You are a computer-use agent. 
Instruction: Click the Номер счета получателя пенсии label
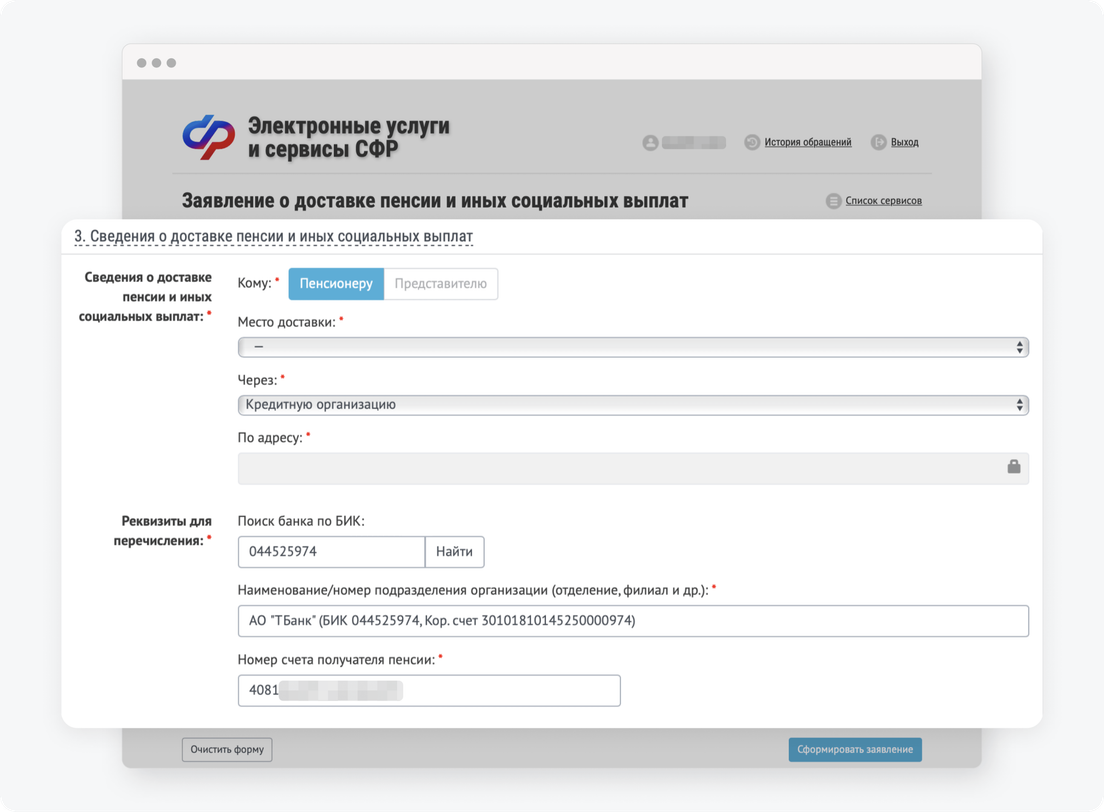[337, 660]
